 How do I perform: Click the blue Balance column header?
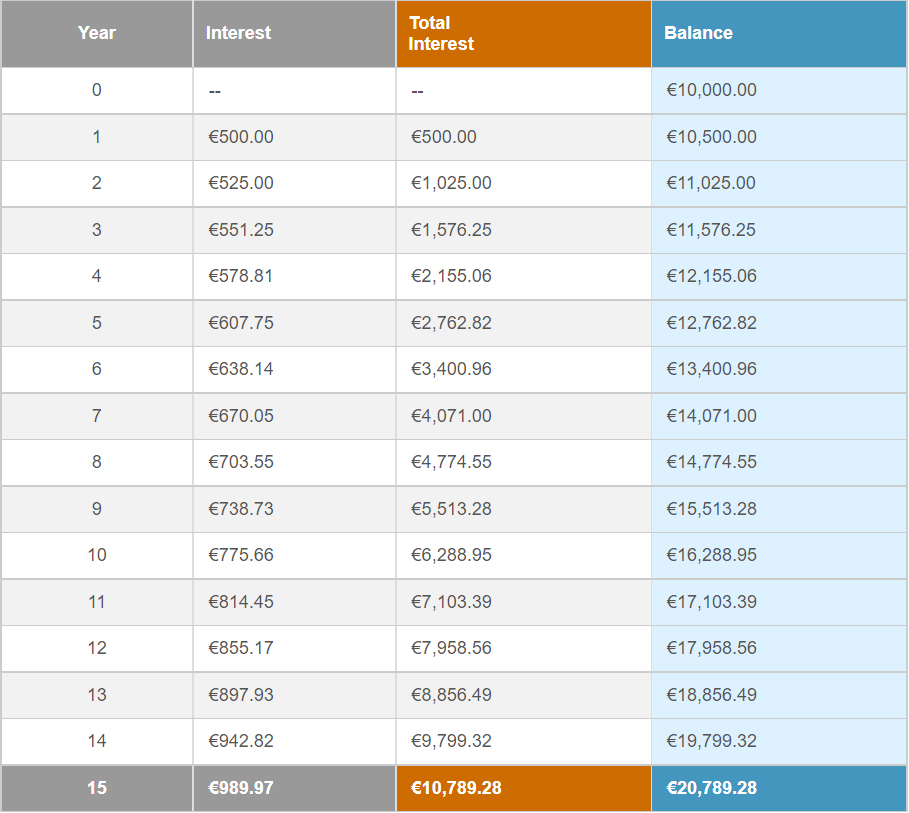(x=698, y=33)
